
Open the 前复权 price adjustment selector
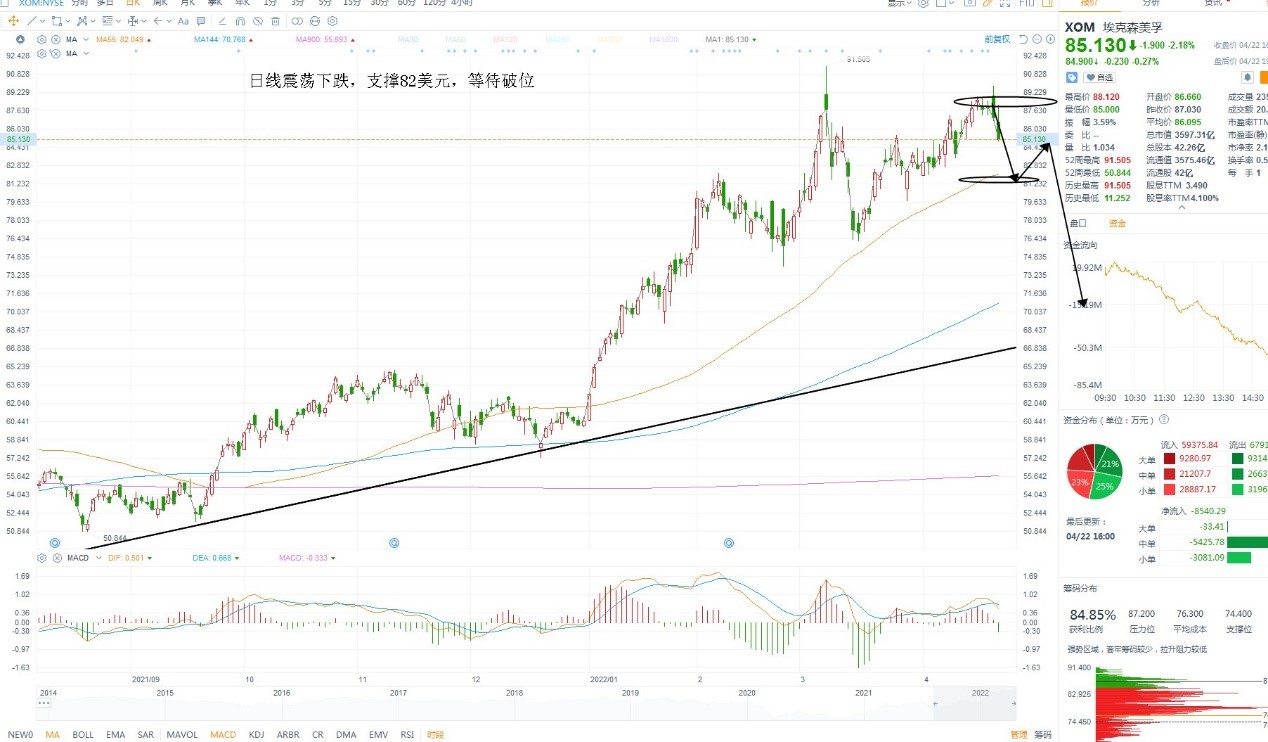click(998, 39)
